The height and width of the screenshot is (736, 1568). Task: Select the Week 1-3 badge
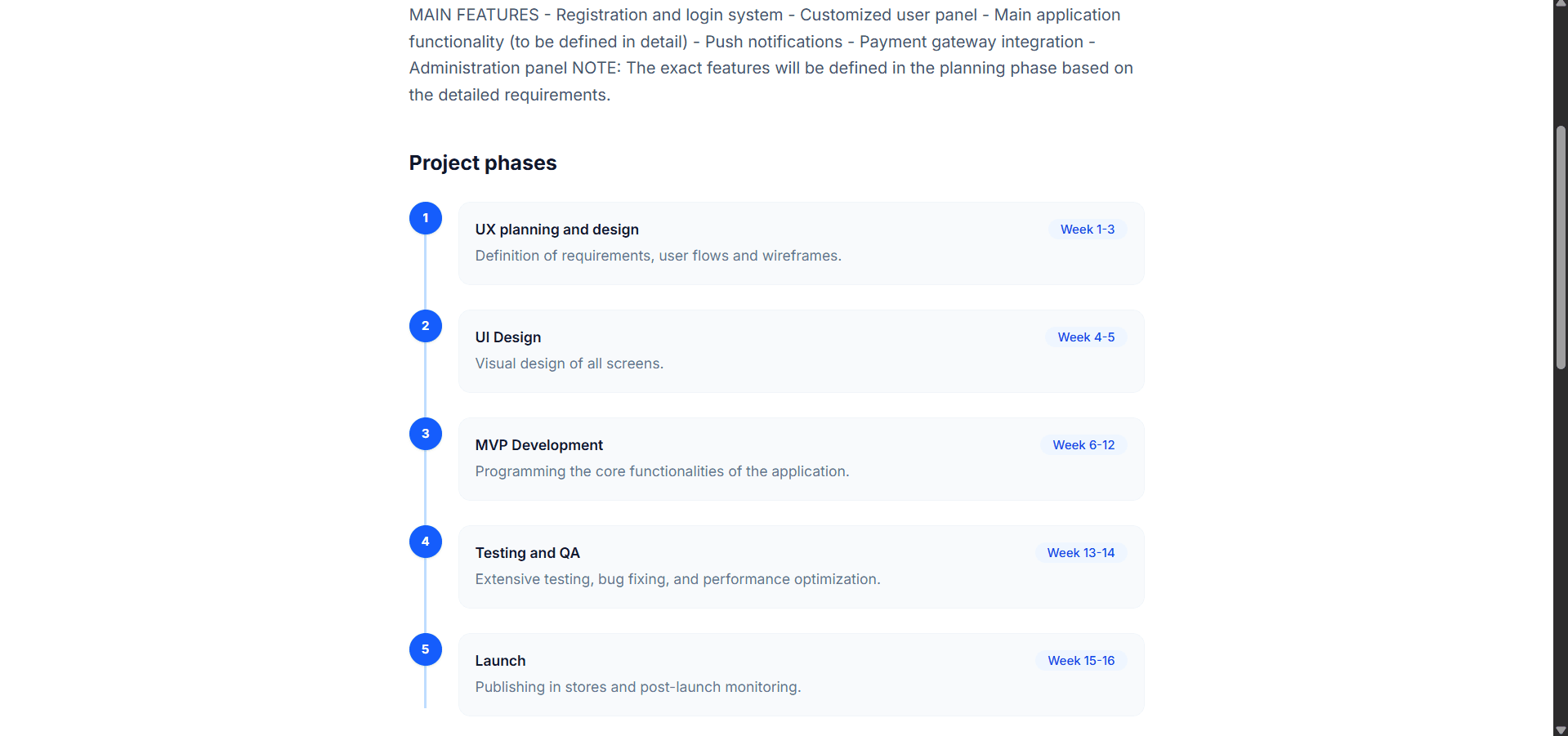pos(1087,230)
